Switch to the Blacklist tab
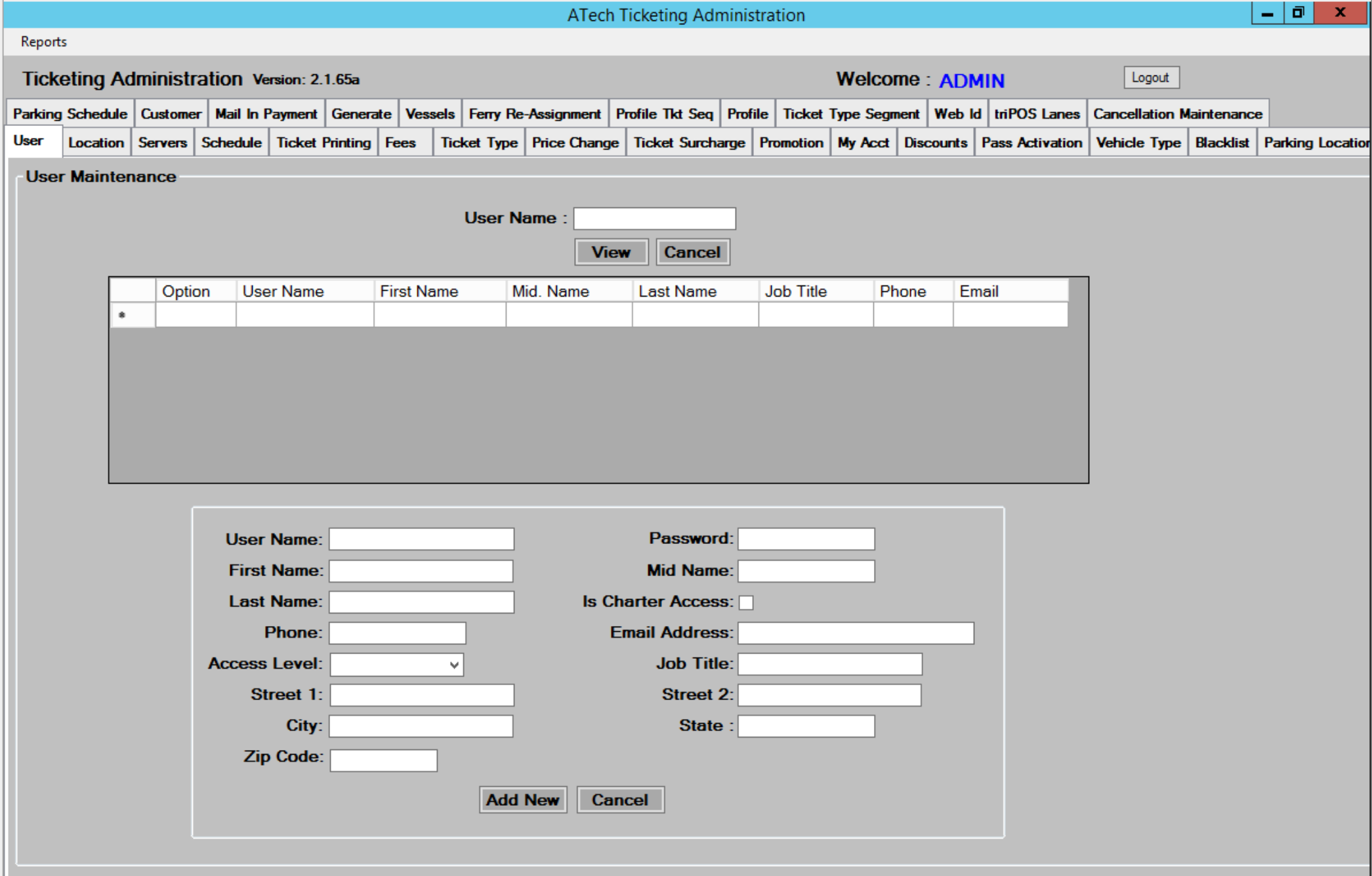1372x876 pixels. [x=1222, y=142]
